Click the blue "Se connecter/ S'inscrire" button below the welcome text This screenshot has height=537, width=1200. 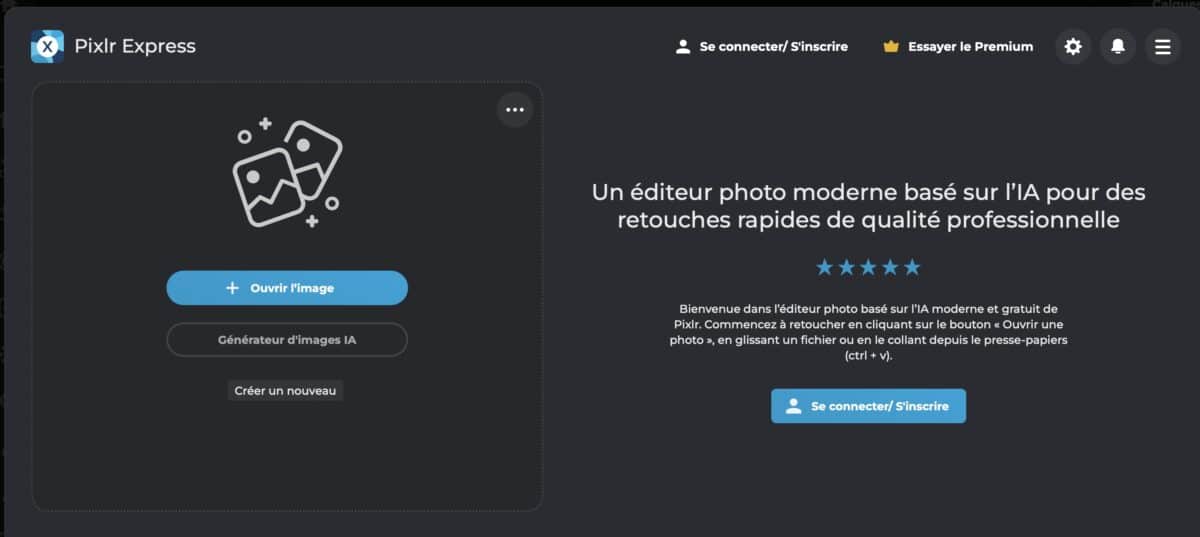[x=868, y=406]
